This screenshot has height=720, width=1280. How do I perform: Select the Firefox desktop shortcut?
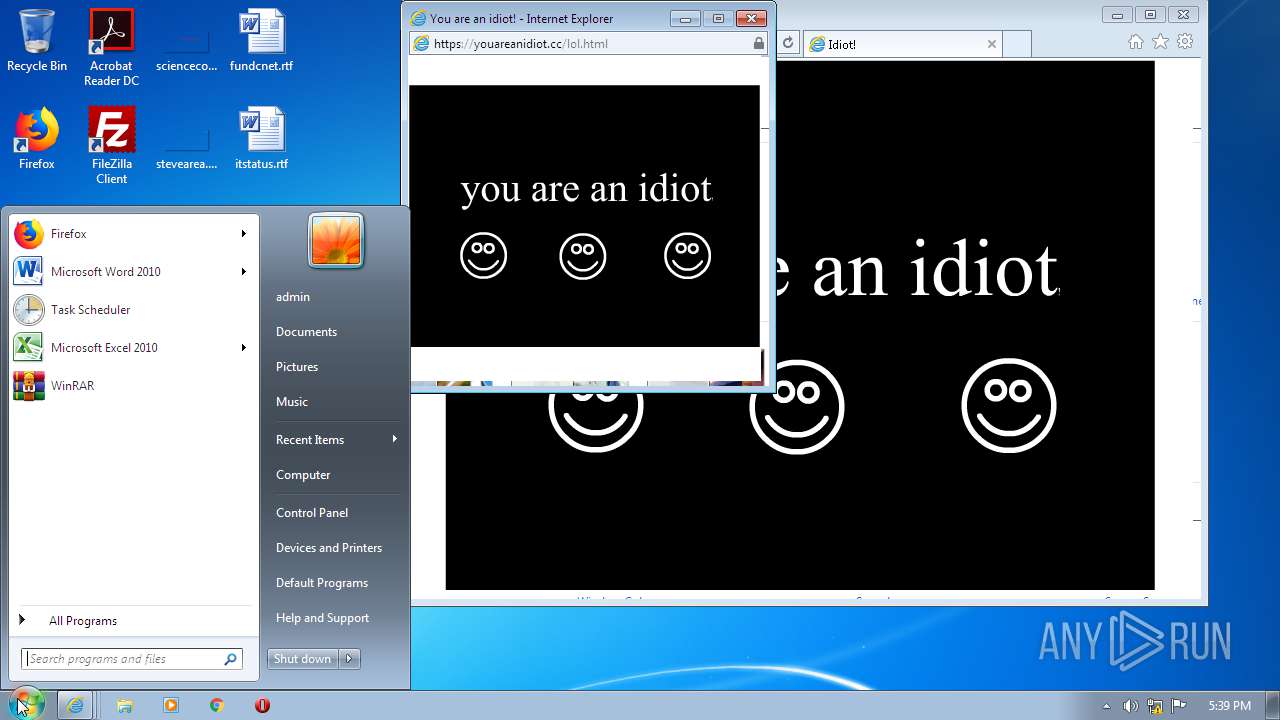coord(37,139)
